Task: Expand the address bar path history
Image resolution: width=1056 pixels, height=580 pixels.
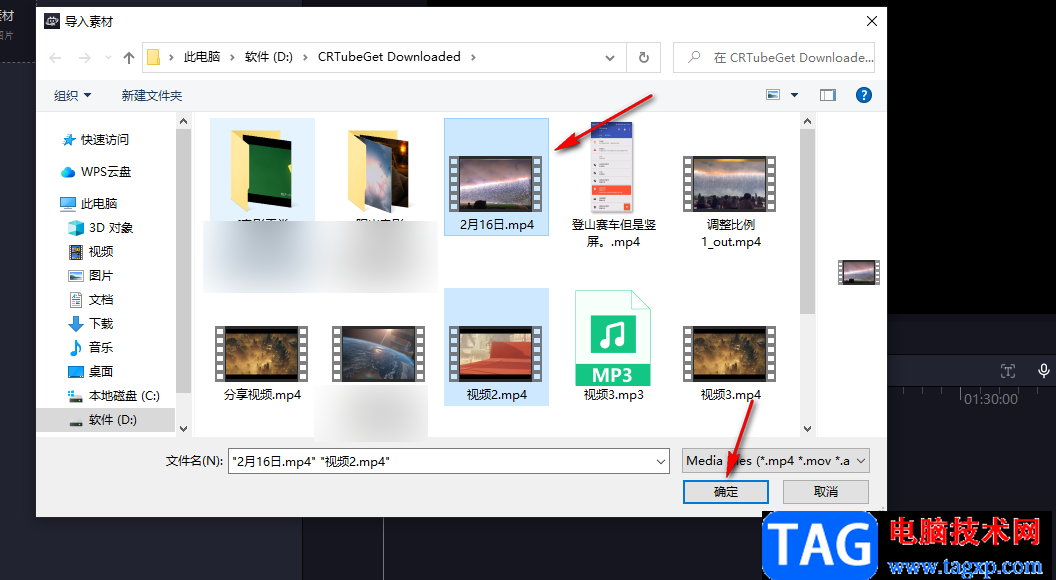Action: tap(609, 58)
